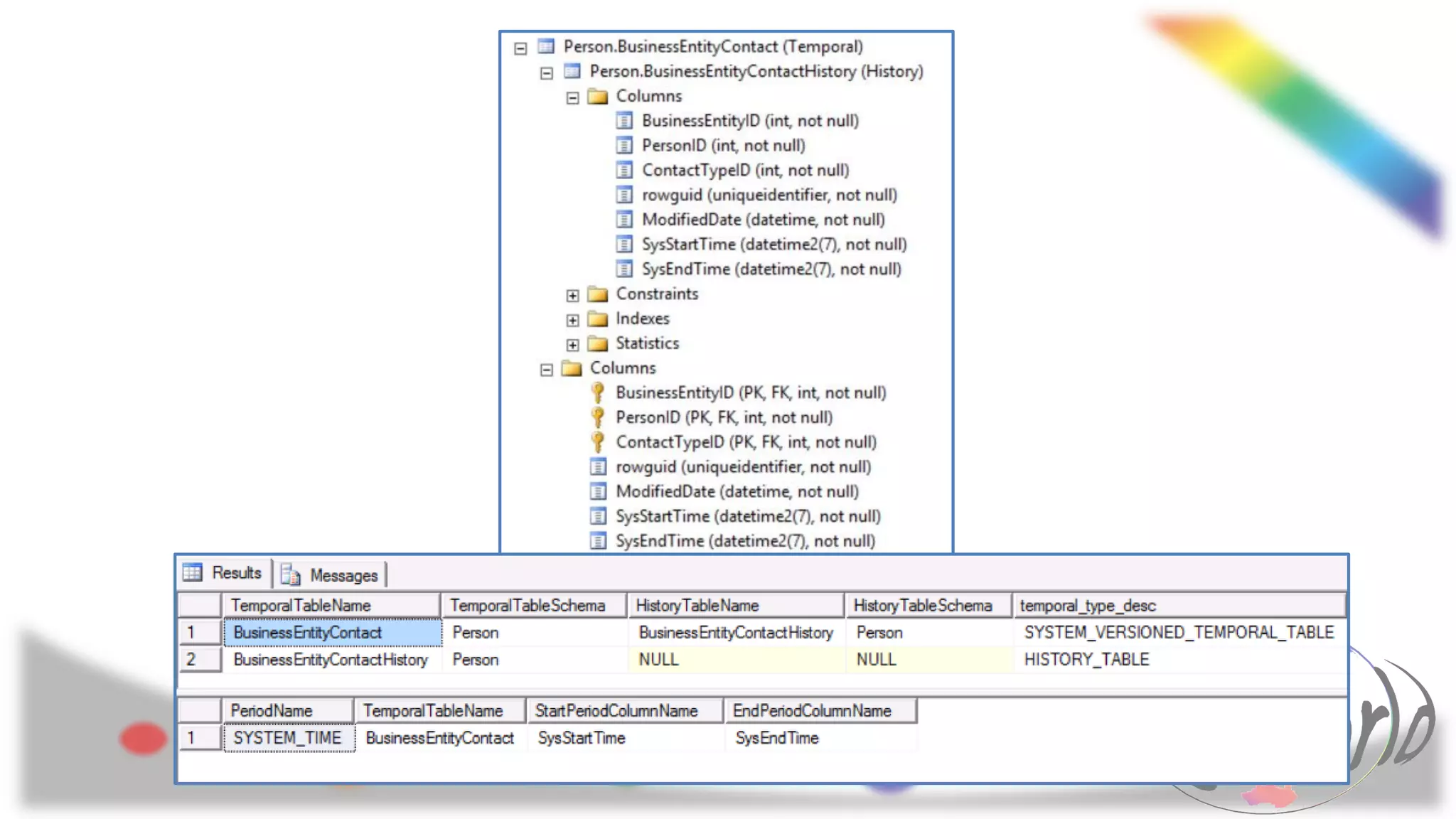Click the Constraints folder icon
Screen dimensions: 1456x819
[x=598, y=294]
